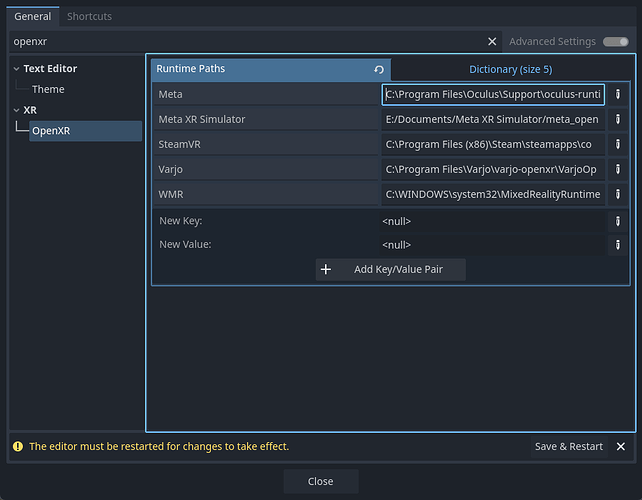Switch to the Shortcuts tab

89,16
